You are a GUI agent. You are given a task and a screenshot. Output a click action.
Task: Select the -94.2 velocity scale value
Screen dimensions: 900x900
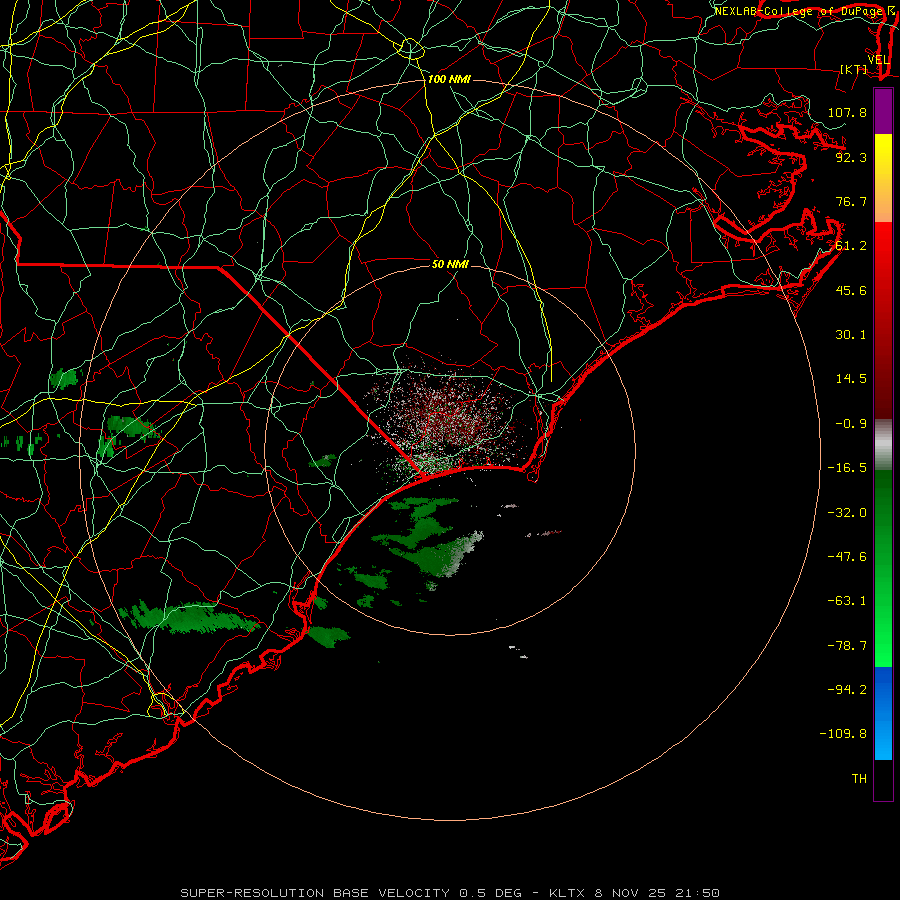click(847, 690)
